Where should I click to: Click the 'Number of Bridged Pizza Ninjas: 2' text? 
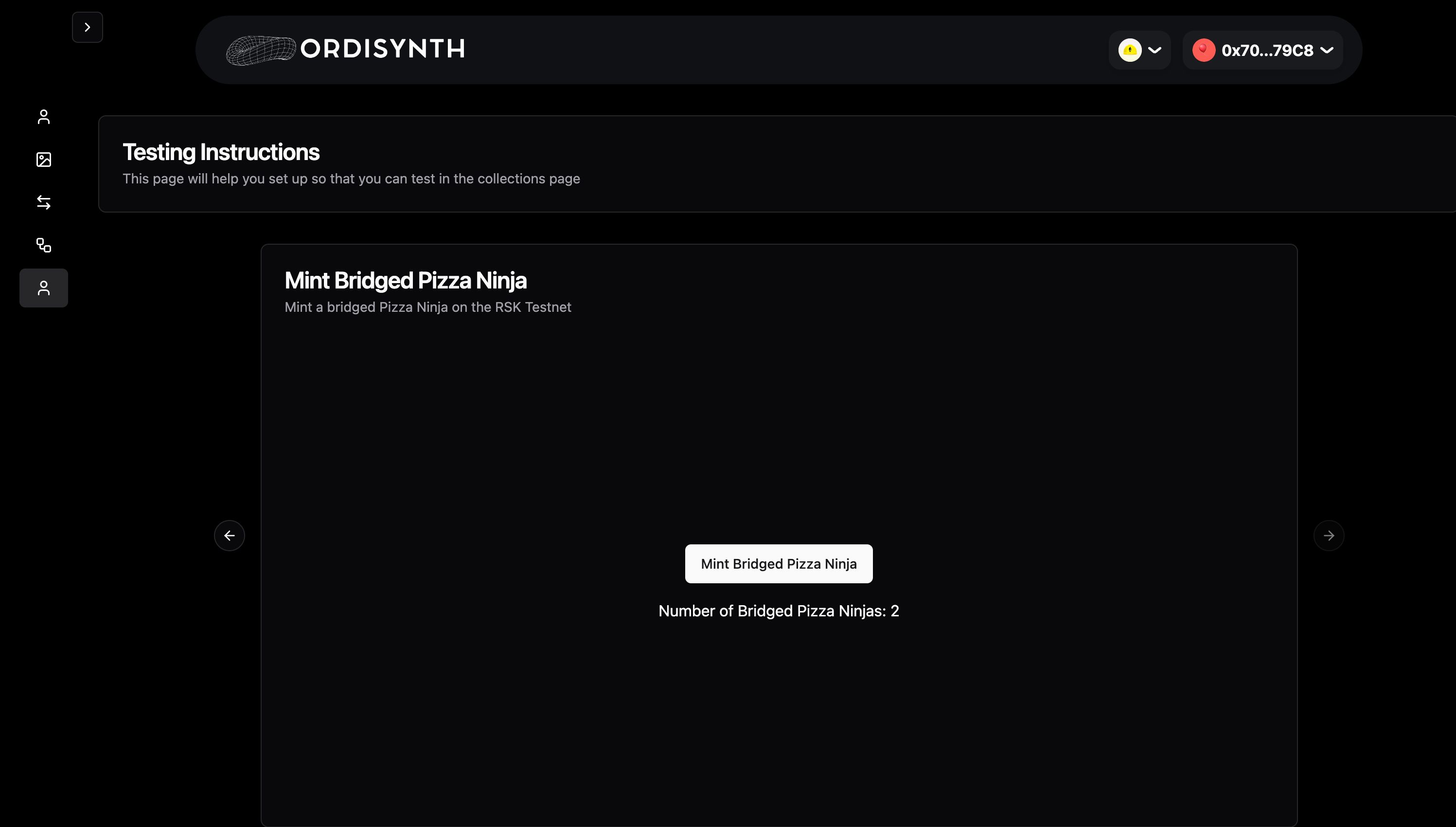(779, 611)
